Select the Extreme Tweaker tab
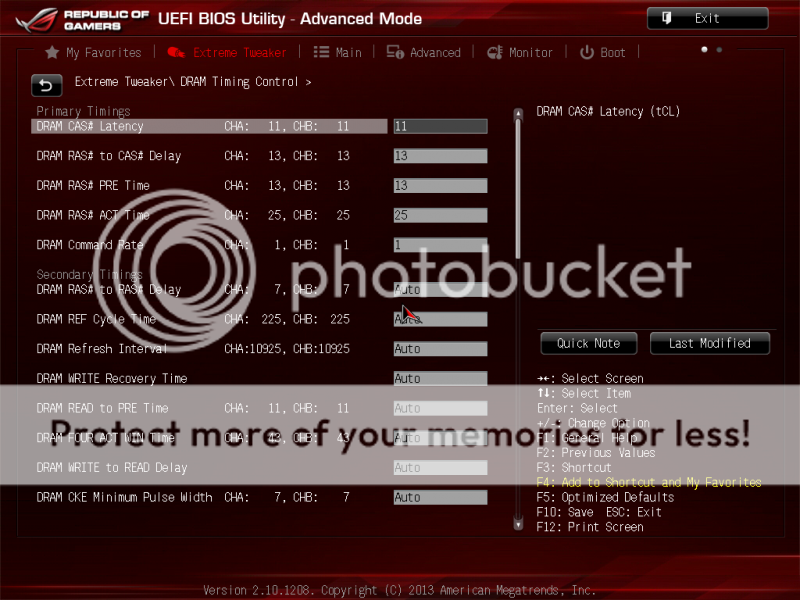Image resolution: width=800 pixels, height=600 pixels. tap(227, 52)
